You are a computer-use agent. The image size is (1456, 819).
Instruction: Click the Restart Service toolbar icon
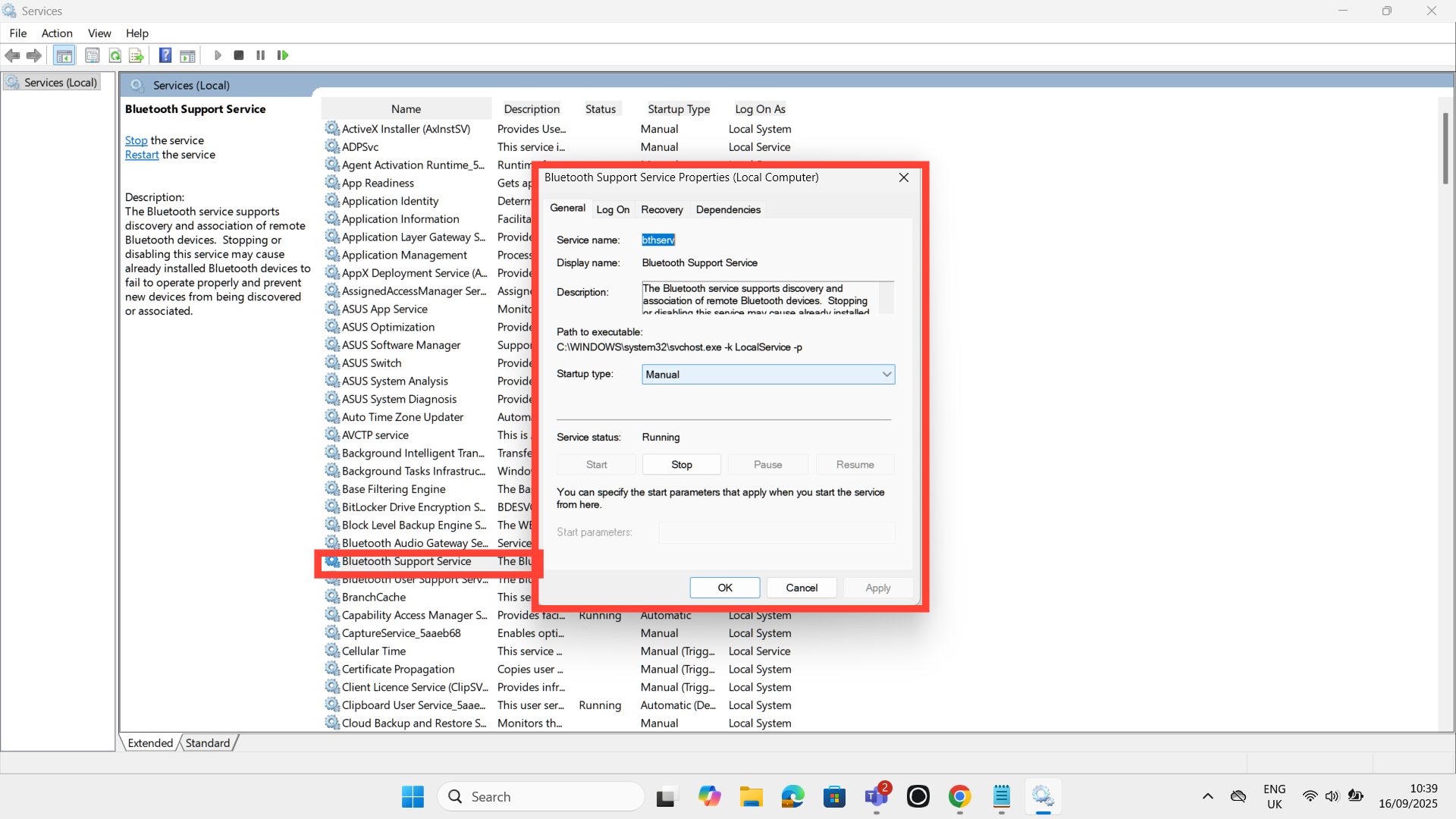point(283,55)
